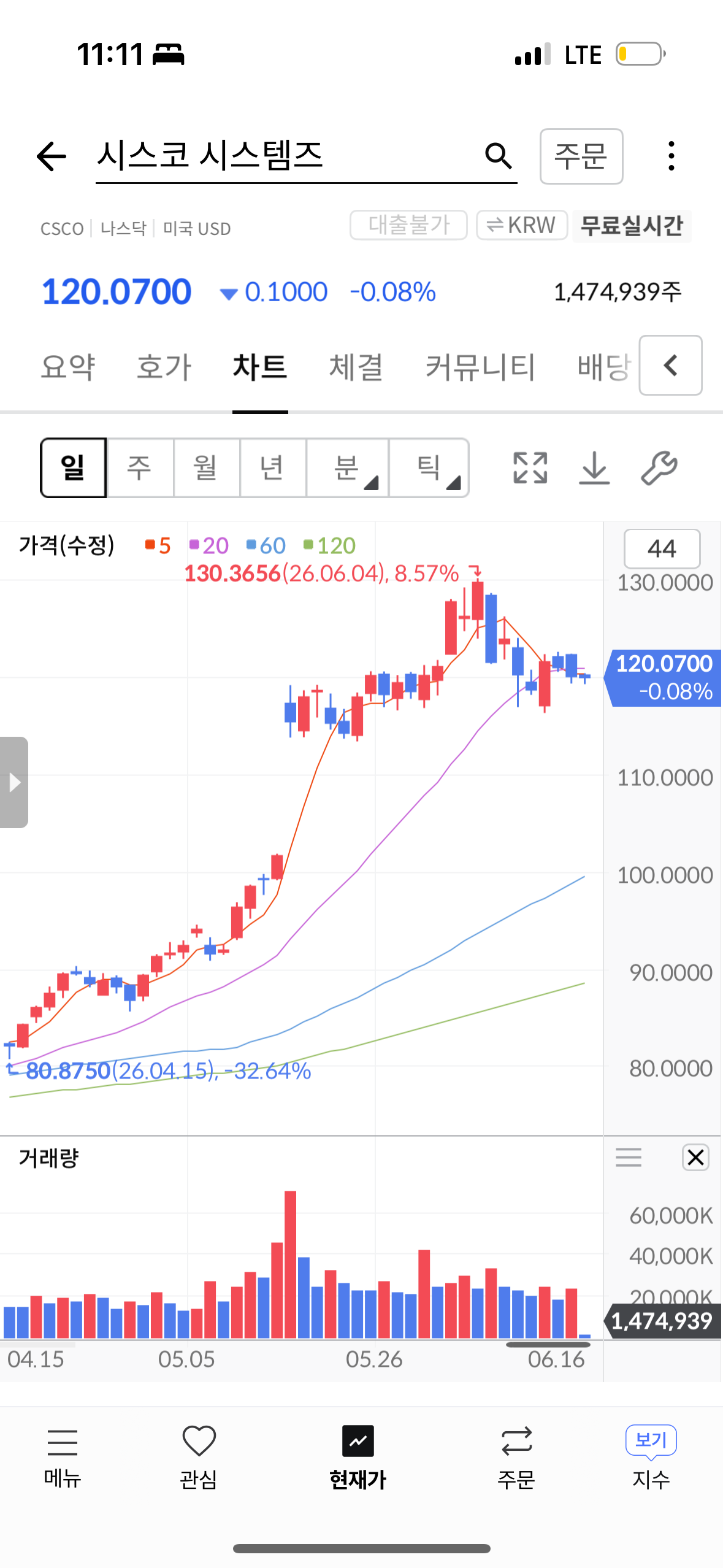
Task: Click the 주문 button at top
Action: tap(581, 156)
